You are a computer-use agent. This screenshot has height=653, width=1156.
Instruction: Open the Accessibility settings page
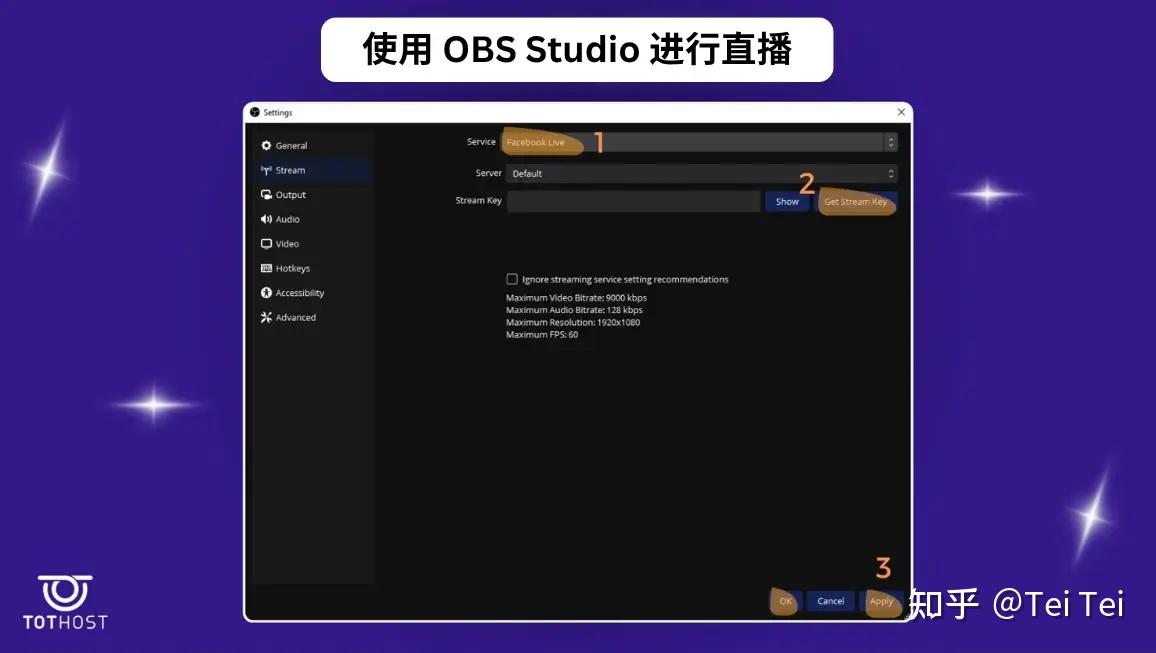pos(298,292)
